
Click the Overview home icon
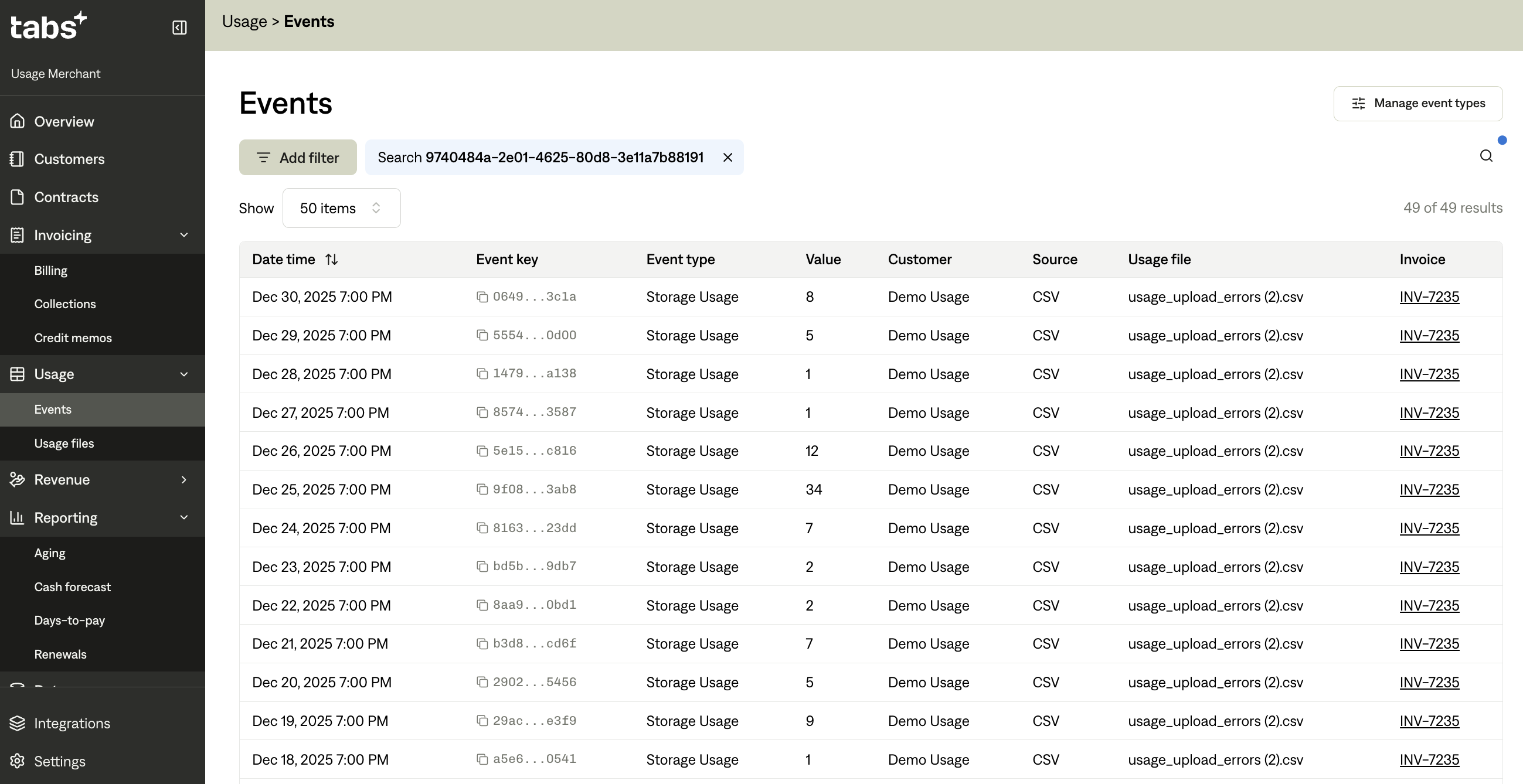(18, 121)
